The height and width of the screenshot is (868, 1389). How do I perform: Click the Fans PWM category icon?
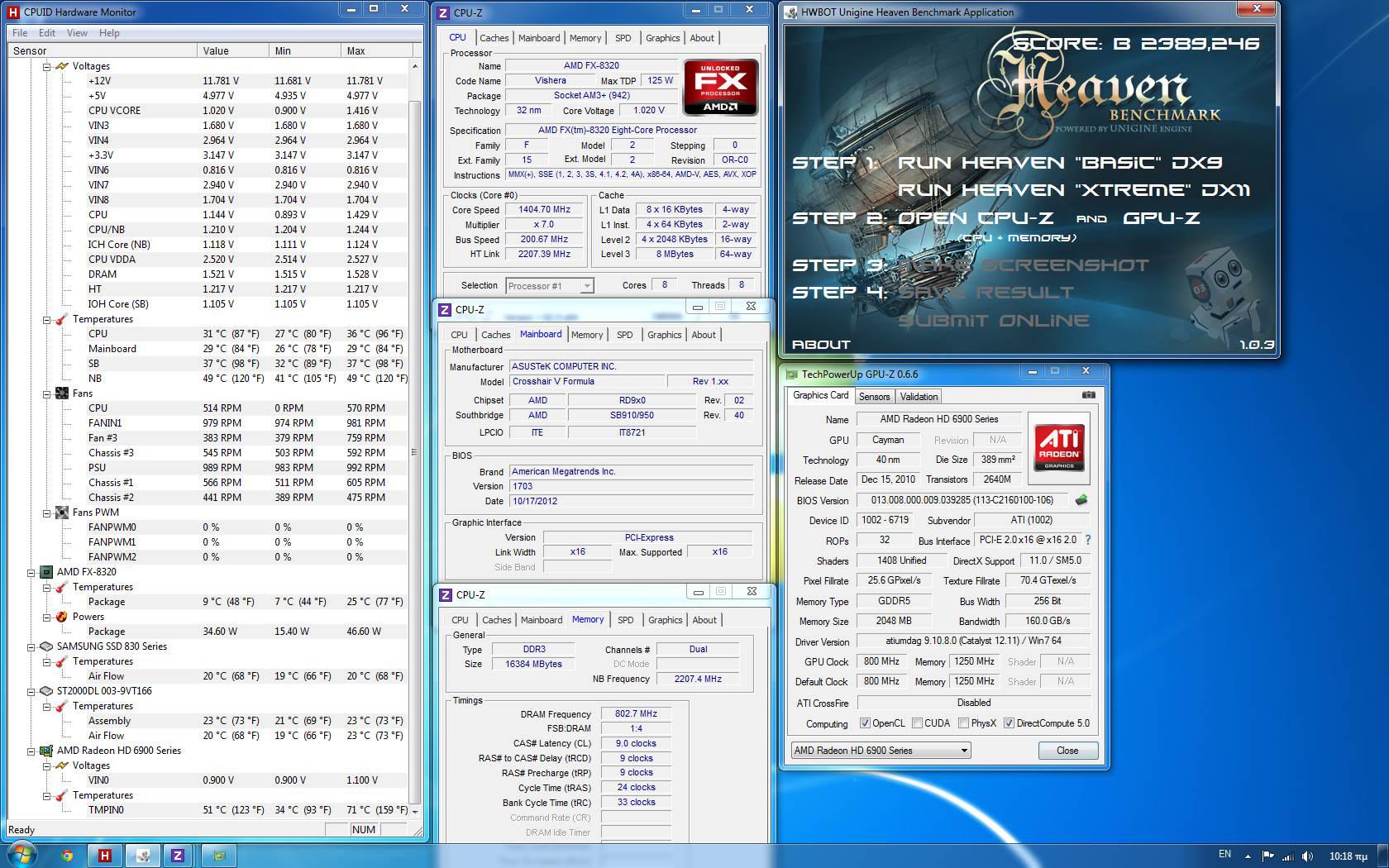point(62,513)
